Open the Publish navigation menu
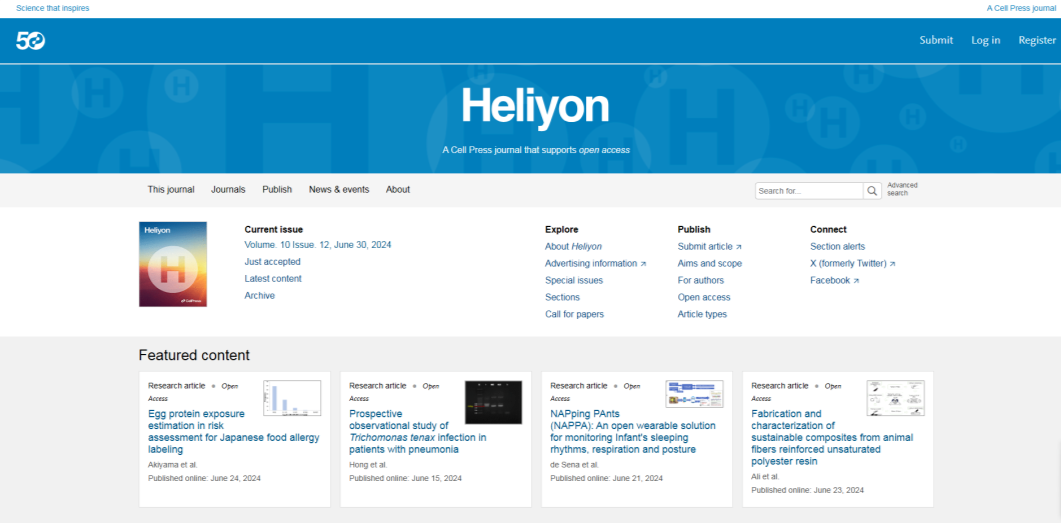Viewport: 1061px width, 523px height. pos(277,189)
